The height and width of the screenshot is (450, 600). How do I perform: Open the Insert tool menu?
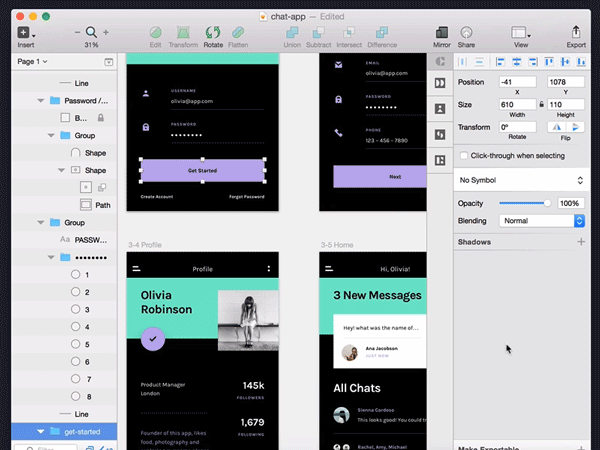pos(25,33)
